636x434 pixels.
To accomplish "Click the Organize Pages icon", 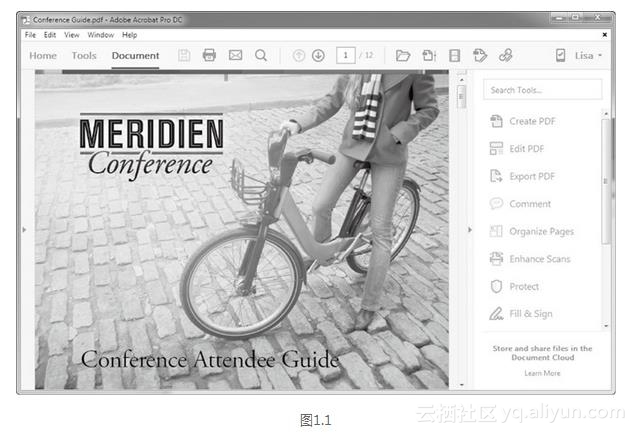I will [x=496, y=231].
